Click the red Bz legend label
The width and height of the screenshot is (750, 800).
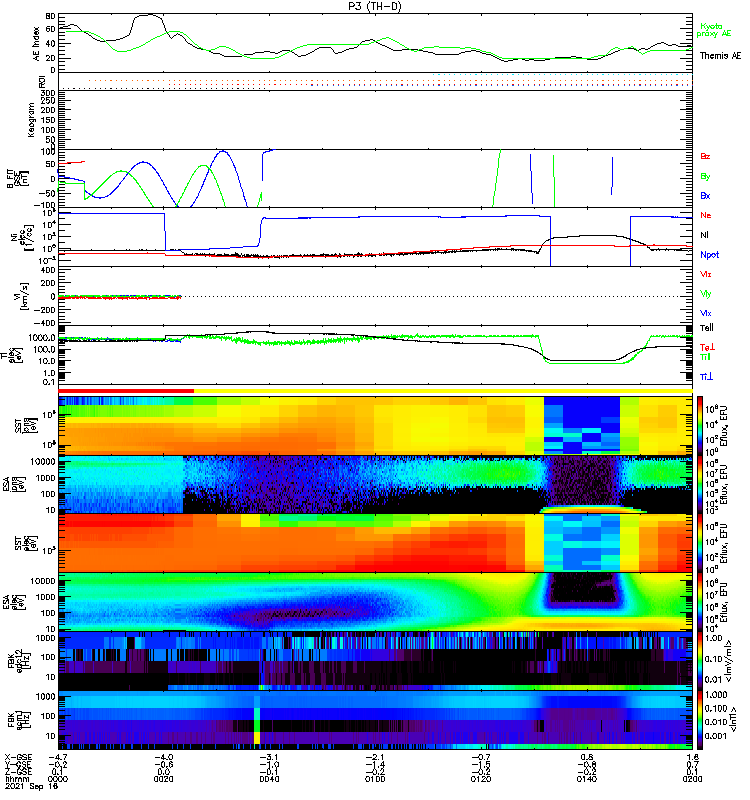(x=705, y=156)
